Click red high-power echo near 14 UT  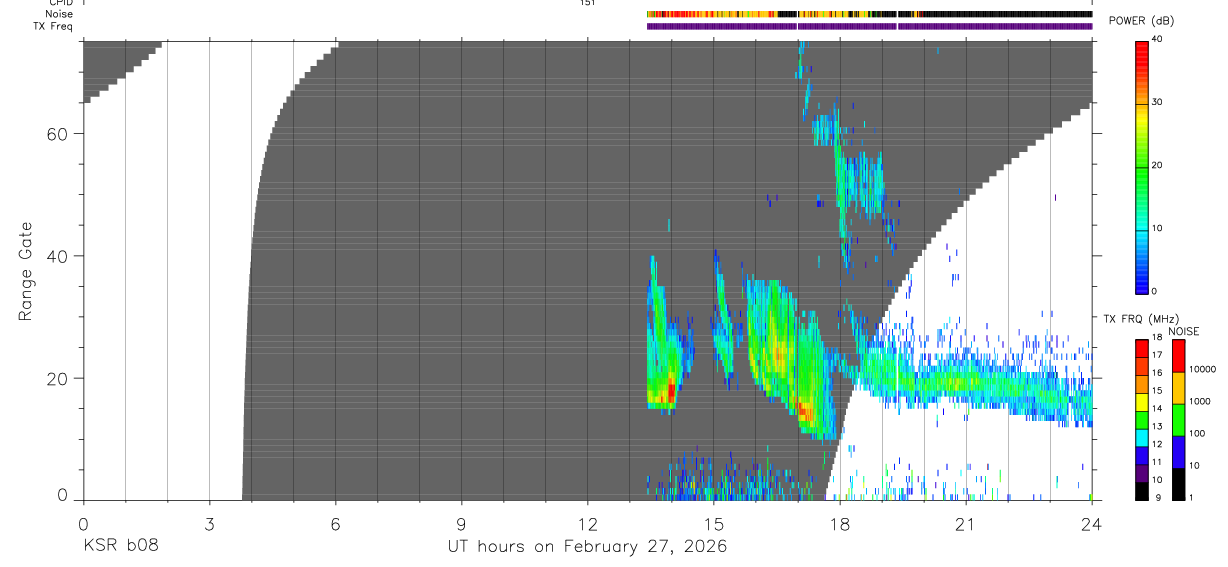[x=671, y=391]
